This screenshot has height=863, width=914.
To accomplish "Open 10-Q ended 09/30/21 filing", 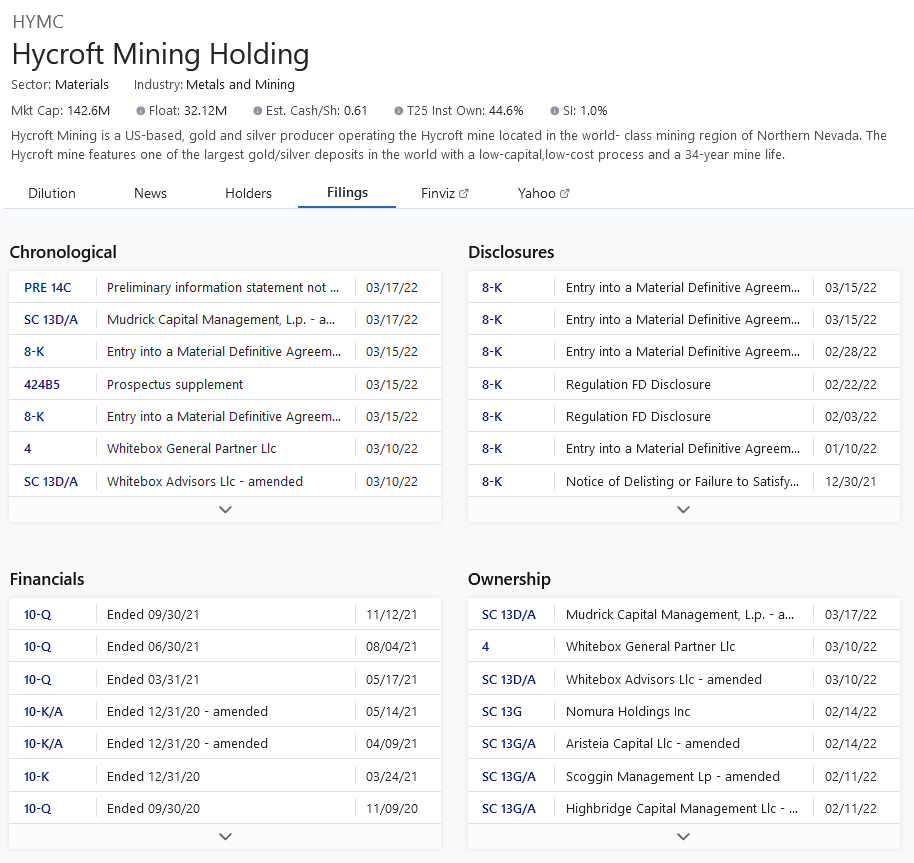I will pyautogui.click(x=37, y=615).
